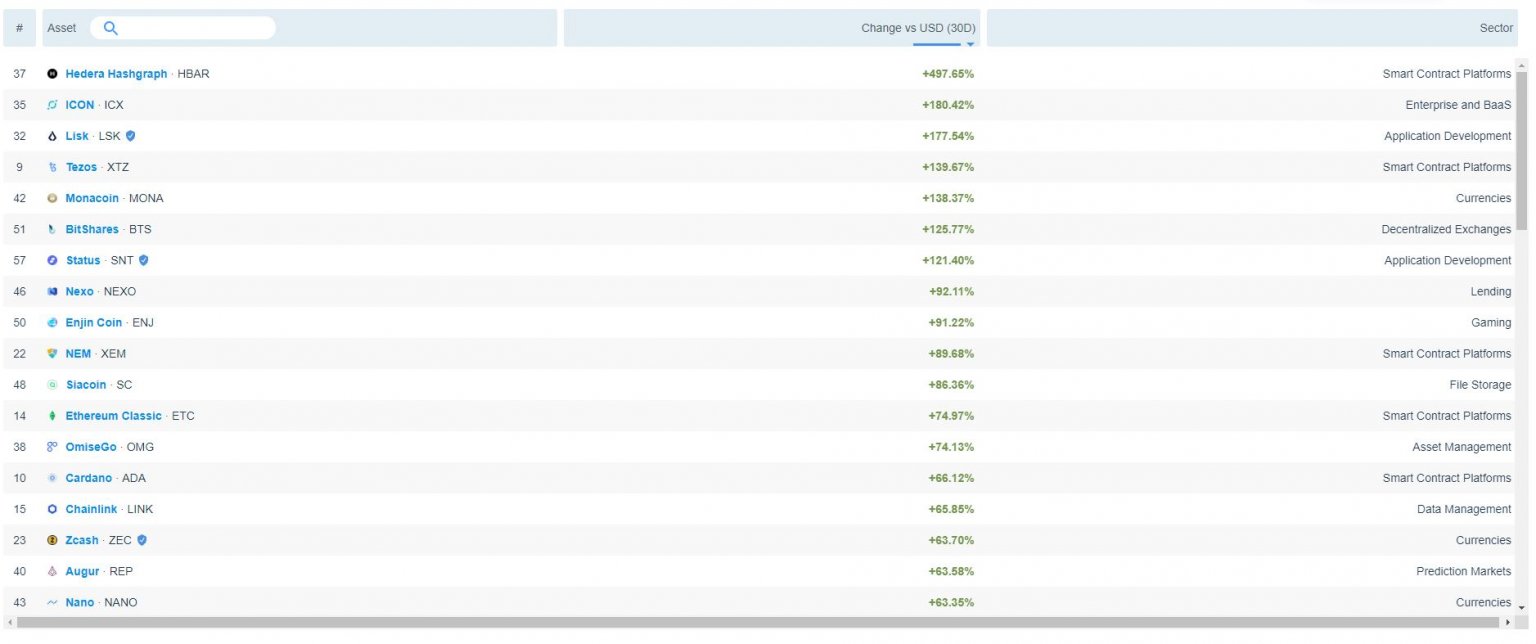Open the Zcash asset link
1536x644 pixels.
[82, 539]
